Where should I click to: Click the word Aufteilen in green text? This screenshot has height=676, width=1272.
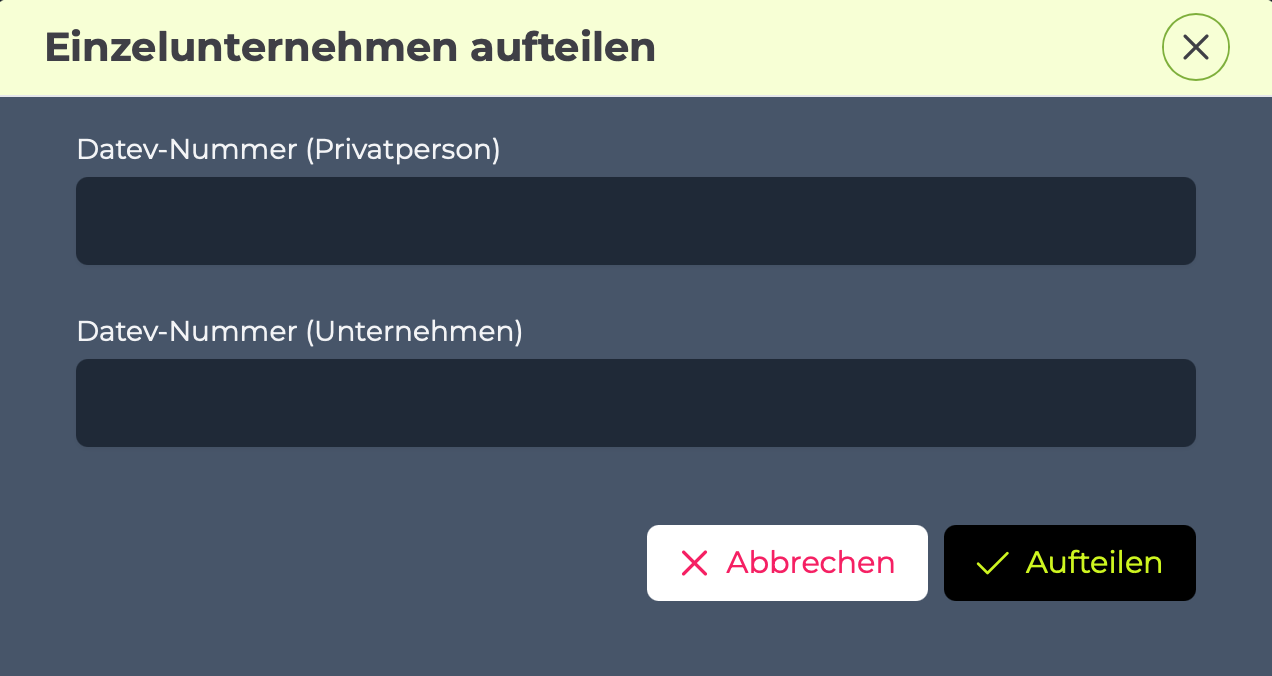(x=1094, y=563)
